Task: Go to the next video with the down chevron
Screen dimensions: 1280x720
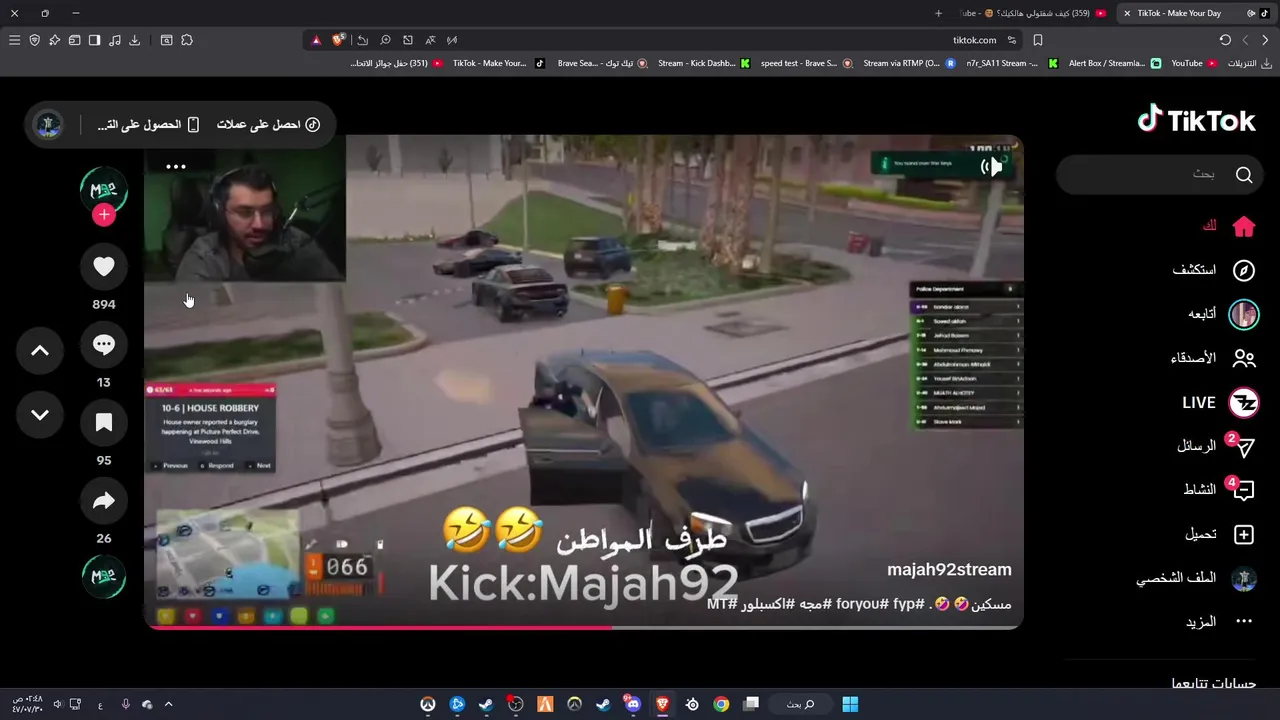Action: click(40, 415)
